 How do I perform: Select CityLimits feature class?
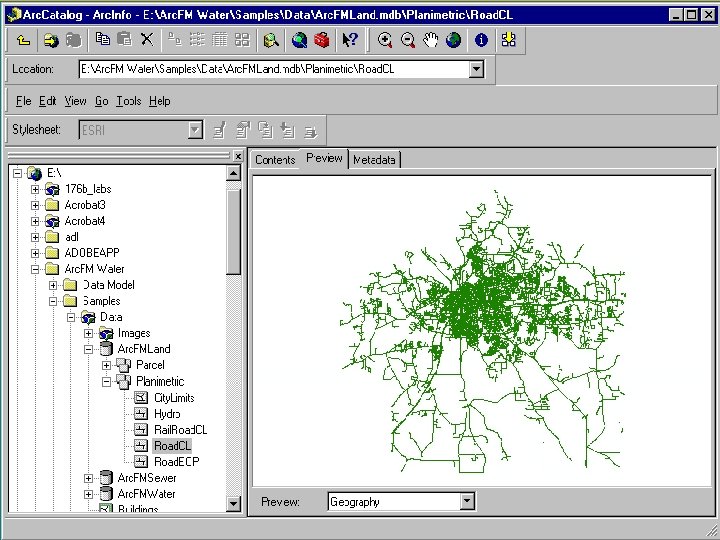pyautogui.click(x=174, y=398)
